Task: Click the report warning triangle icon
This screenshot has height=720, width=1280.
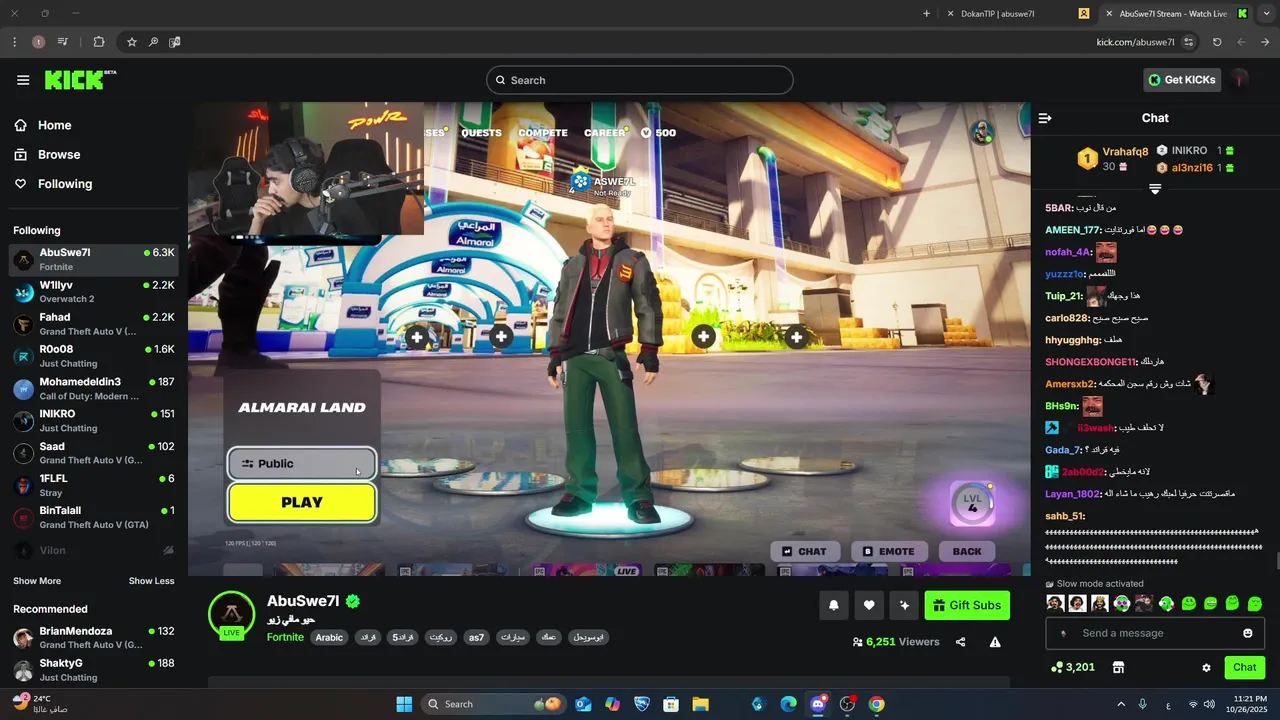Action: 995,642
